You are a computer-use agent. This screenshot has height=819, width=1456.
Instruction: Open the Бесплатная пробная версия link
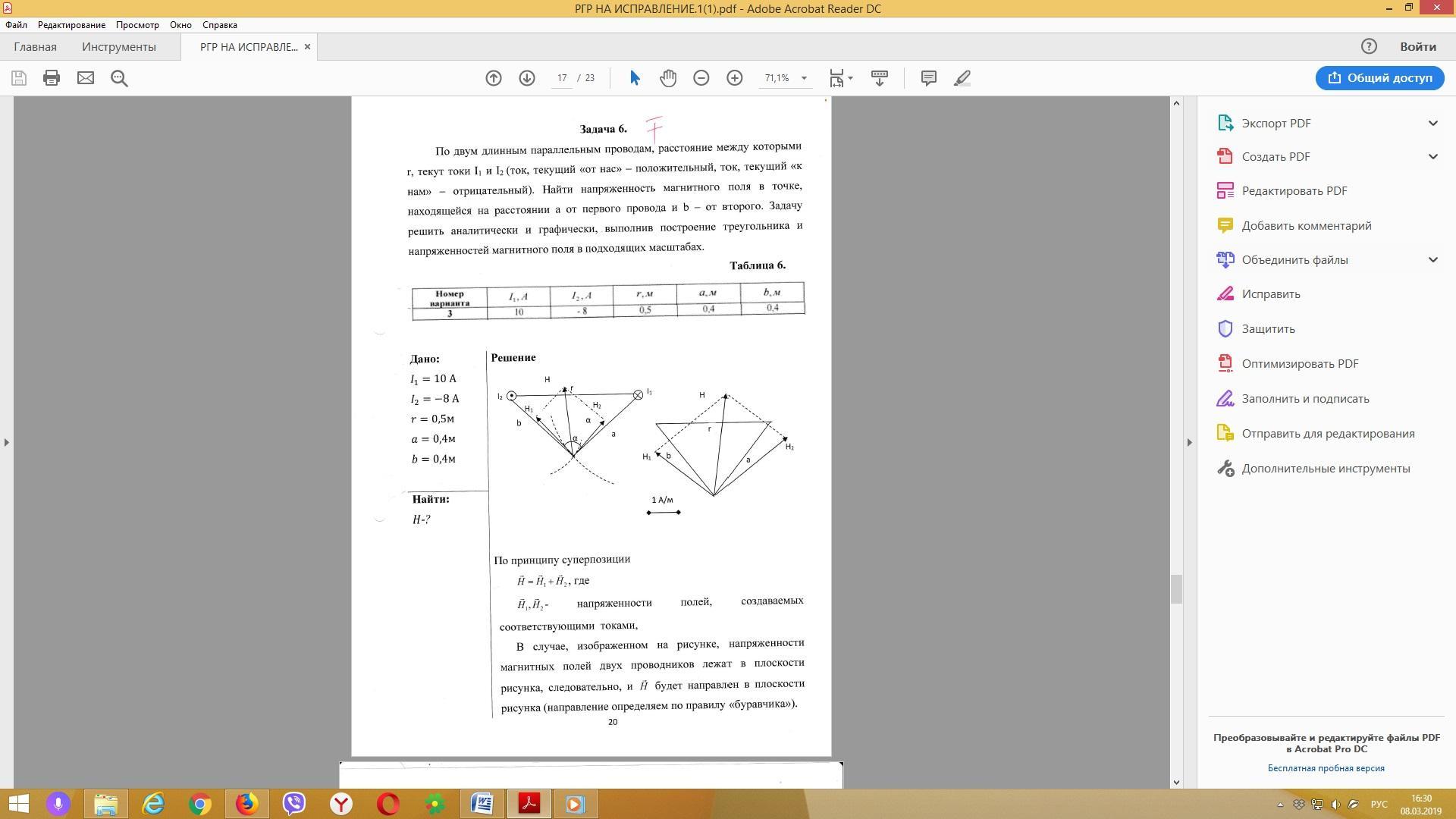point(1326,768)
